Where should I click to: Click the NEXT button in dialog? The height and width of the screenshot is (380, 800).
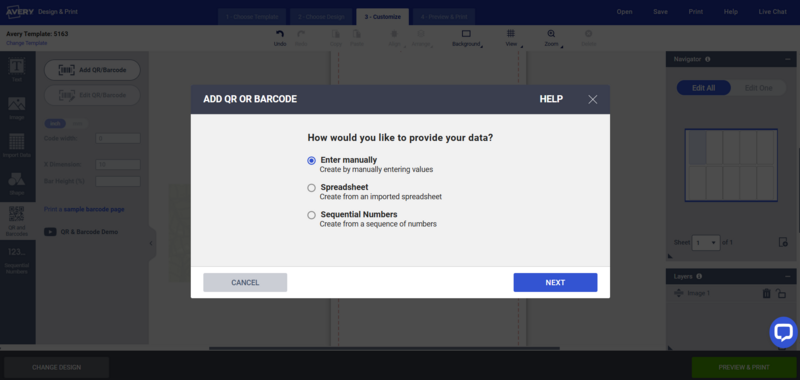click(555, 283)
